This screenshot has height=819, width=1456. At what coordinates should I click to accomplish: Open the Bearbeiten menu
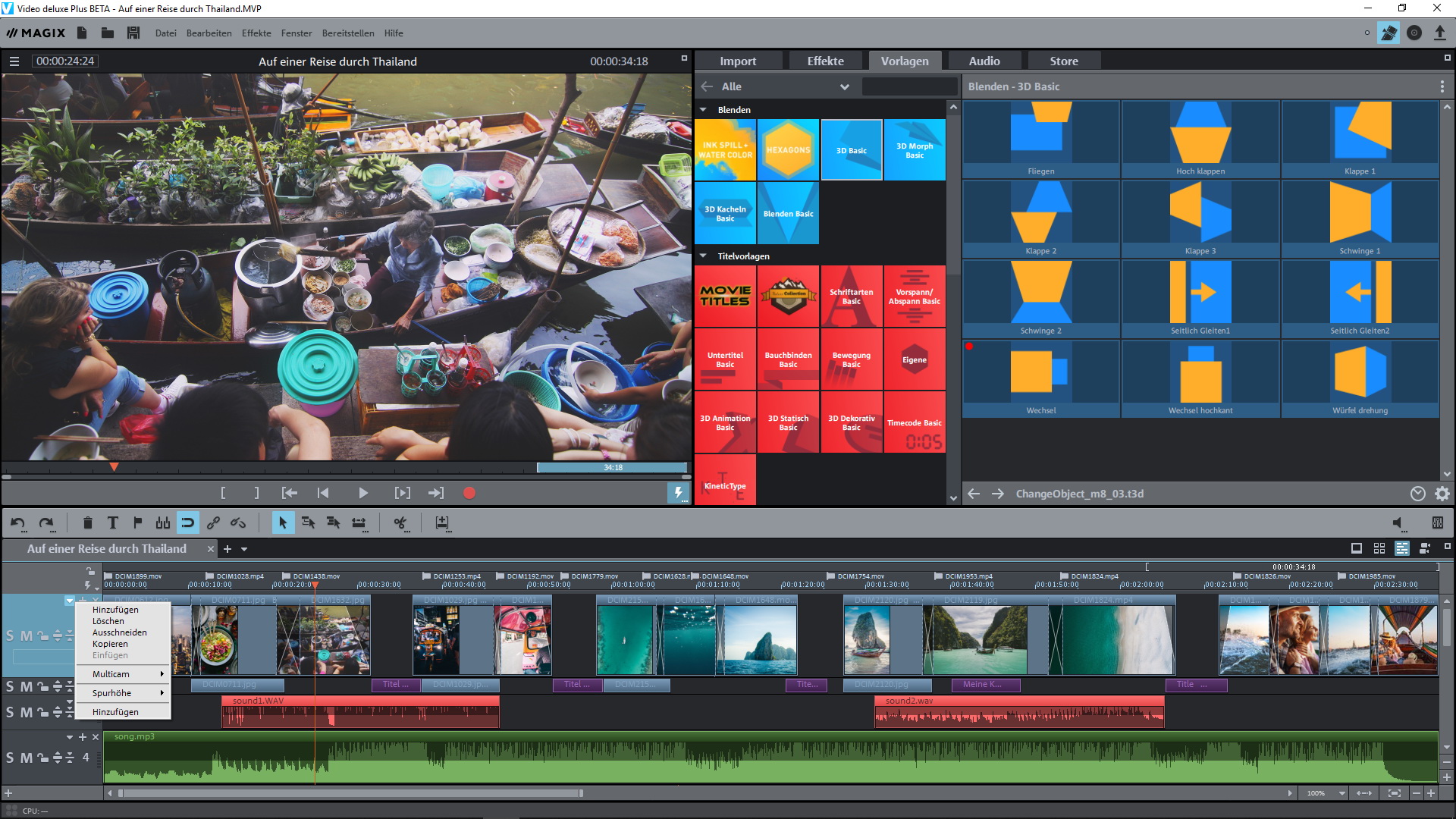[x=209, y=33]
